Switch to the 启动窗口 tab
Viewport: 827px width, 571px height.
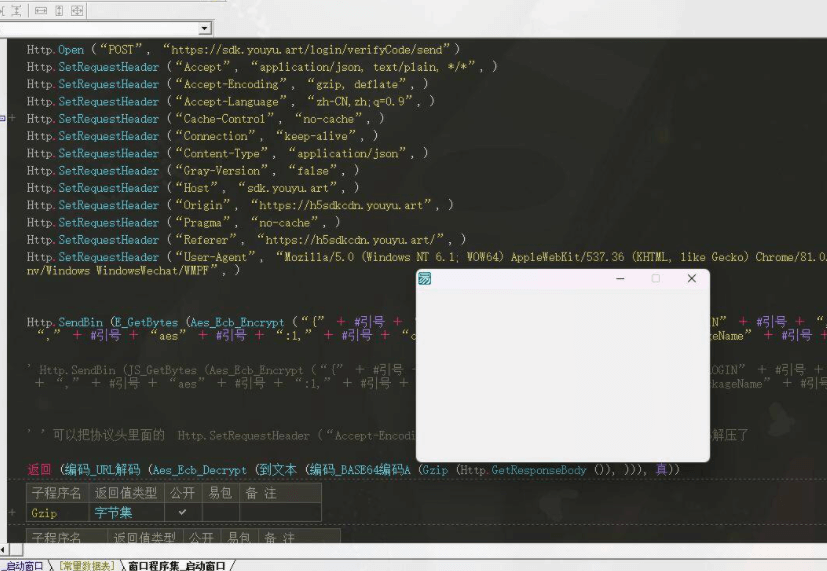pyautogui.click(x=24, y=566)
